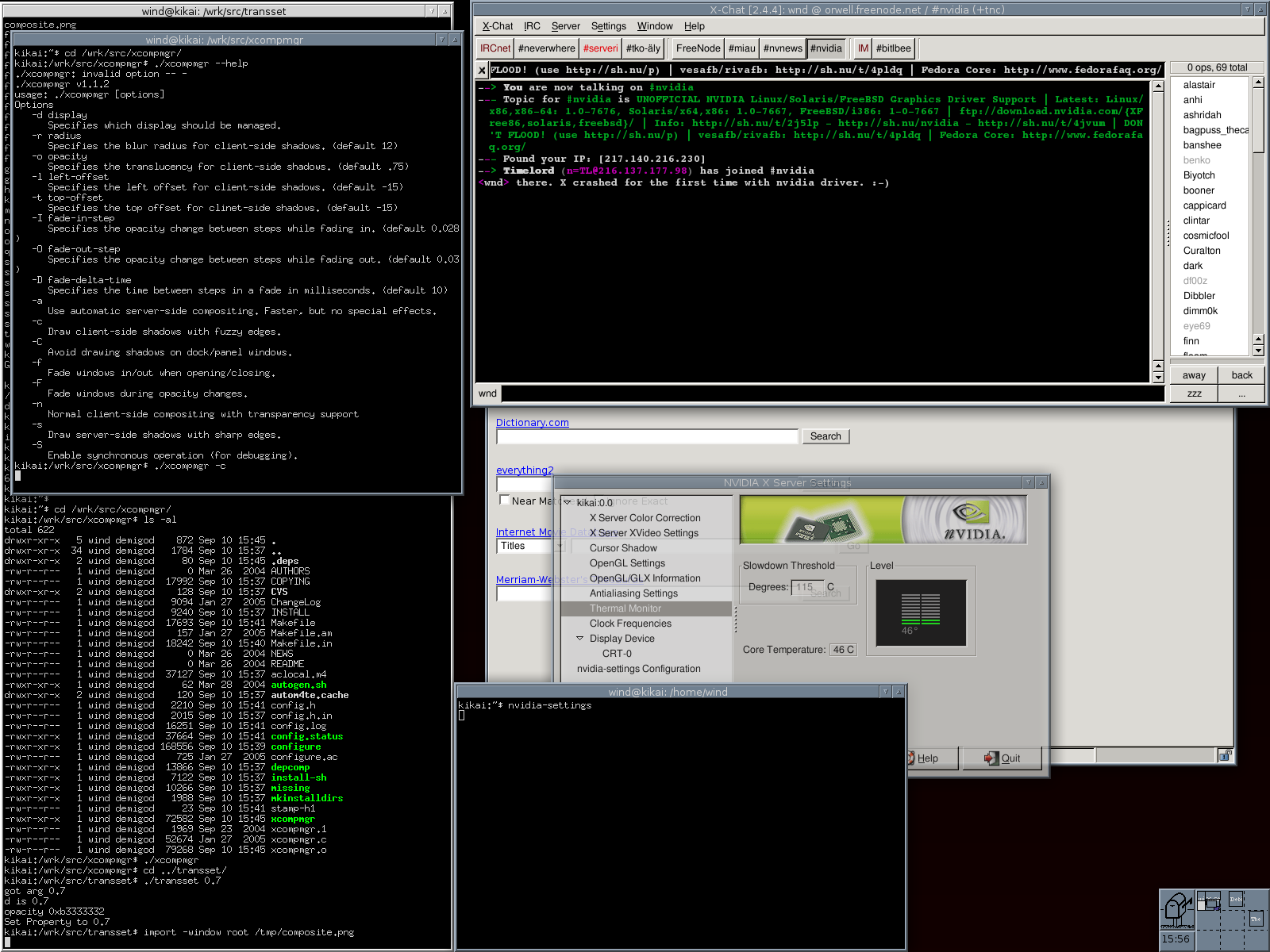
Task: Click the Quit button in NVIDIA settings
Action: (1003, 758)
